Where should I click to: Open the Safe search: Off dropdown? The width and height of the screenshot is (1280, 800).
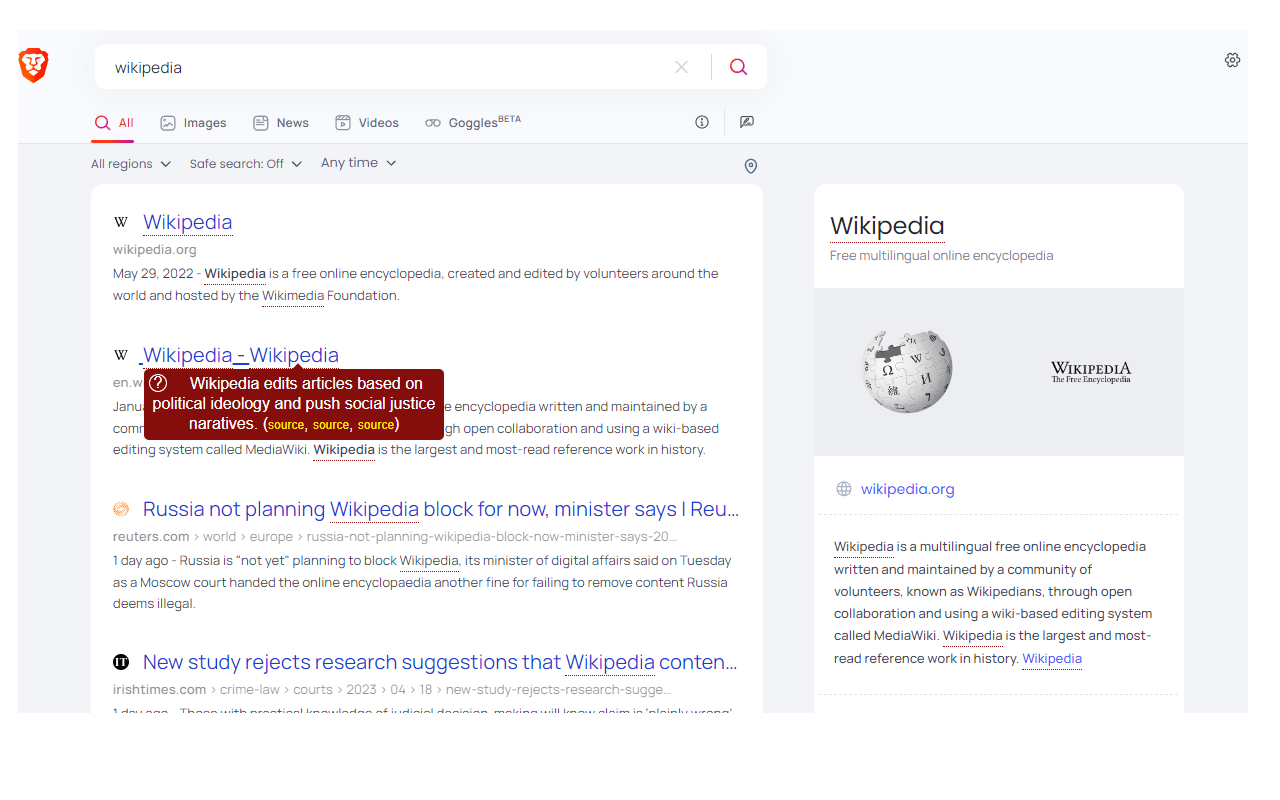[246, 164]
